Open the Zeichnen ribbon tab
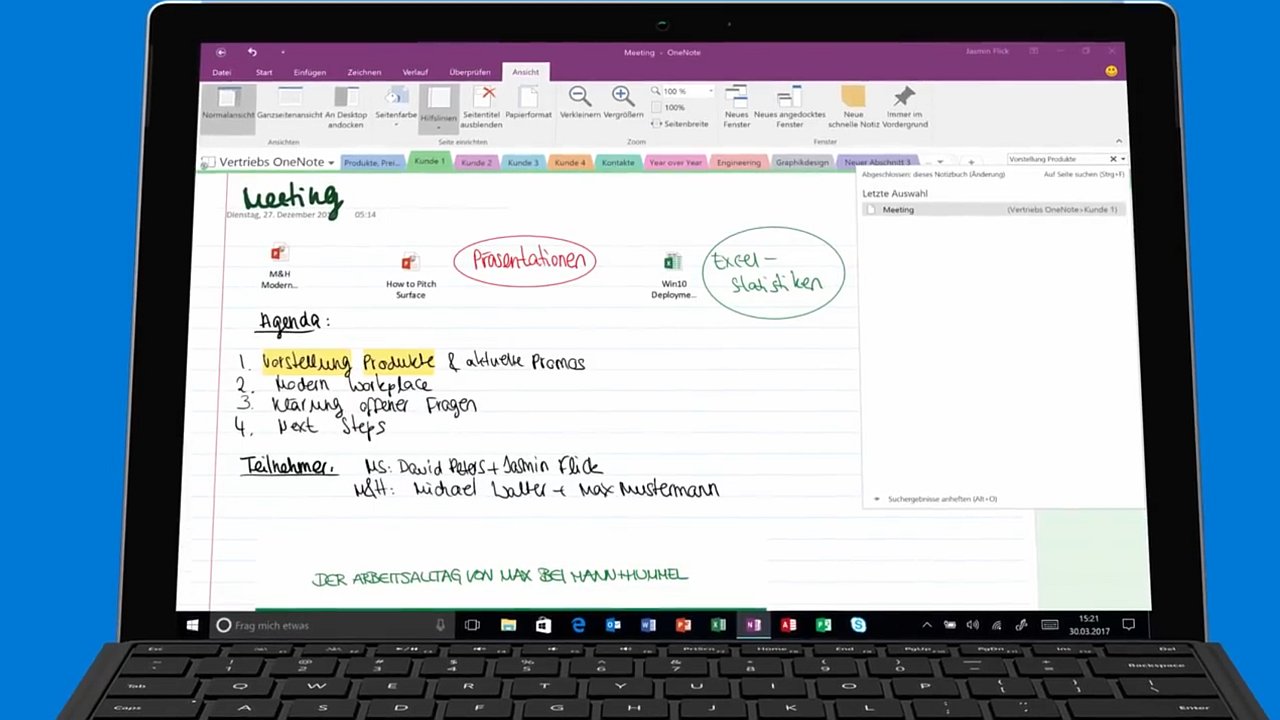 364,72
